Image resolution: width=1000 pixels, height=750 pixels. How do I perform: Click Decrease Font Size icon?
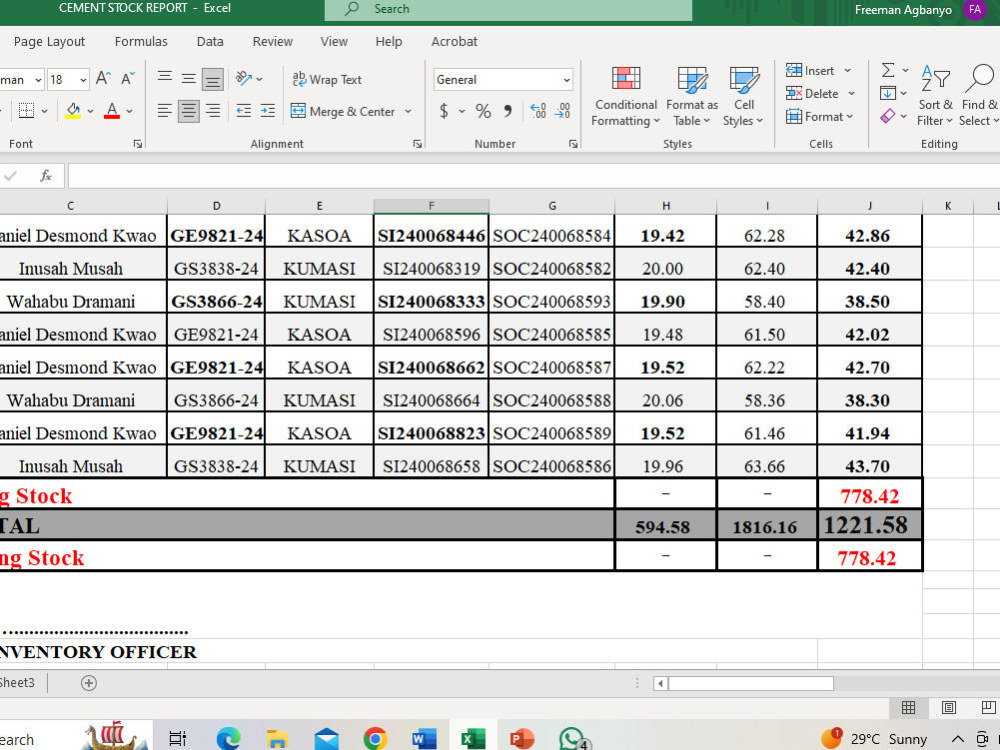tap(128, 78)
